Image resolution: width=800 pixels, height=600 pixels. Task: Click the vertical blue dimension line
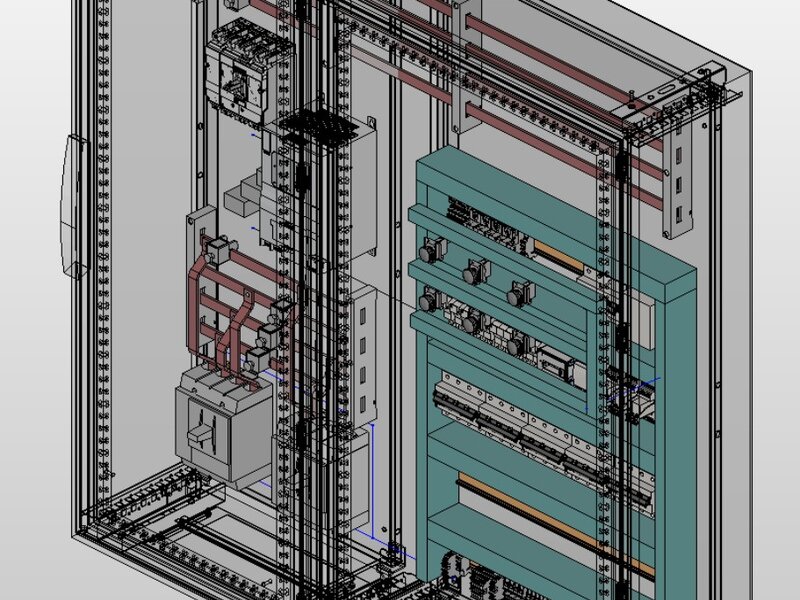pyautogui.click(x=372, y=481)
